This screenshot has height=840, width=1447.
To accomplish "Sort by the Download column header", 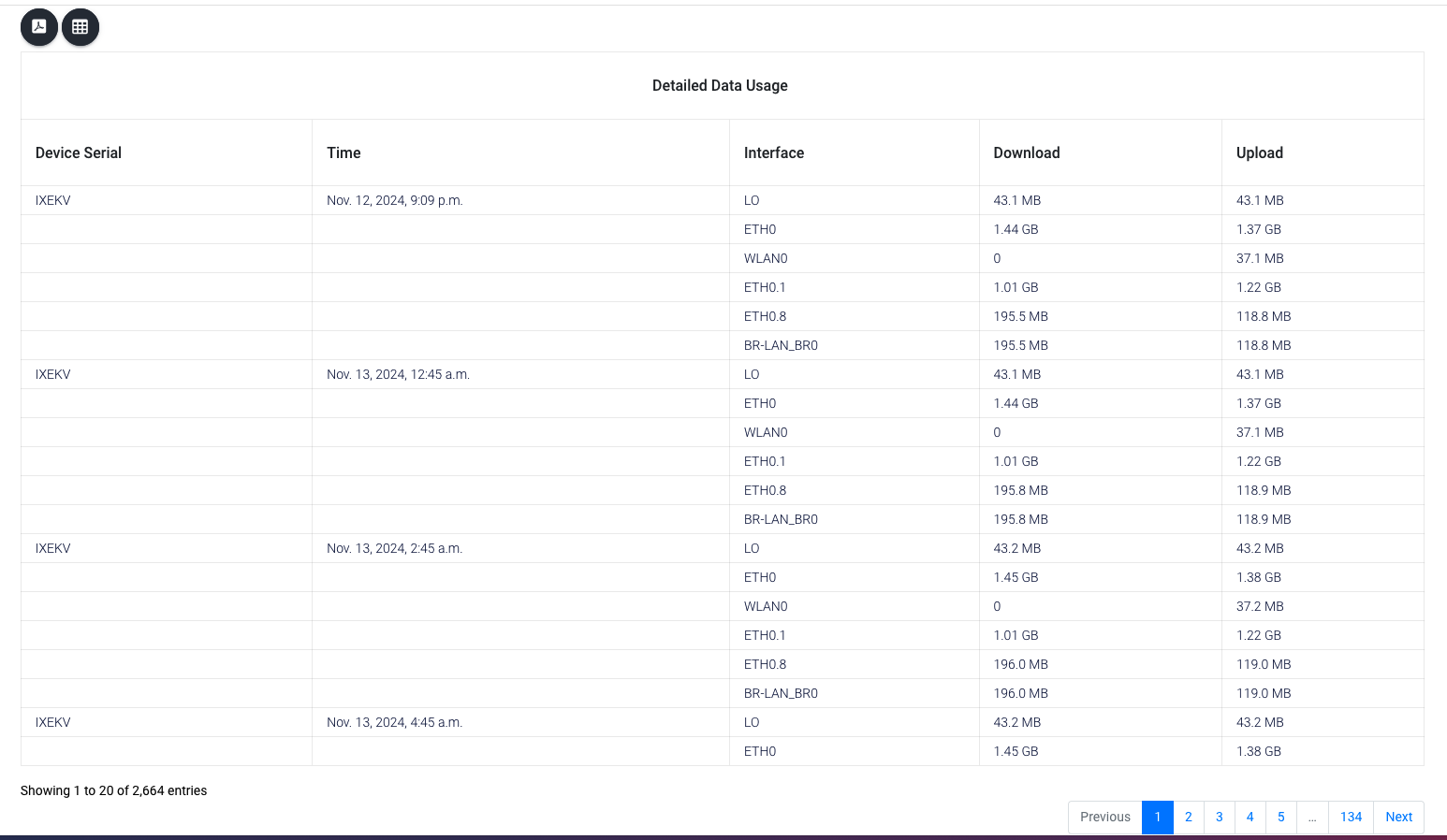I will click(x=1026, y=152).
